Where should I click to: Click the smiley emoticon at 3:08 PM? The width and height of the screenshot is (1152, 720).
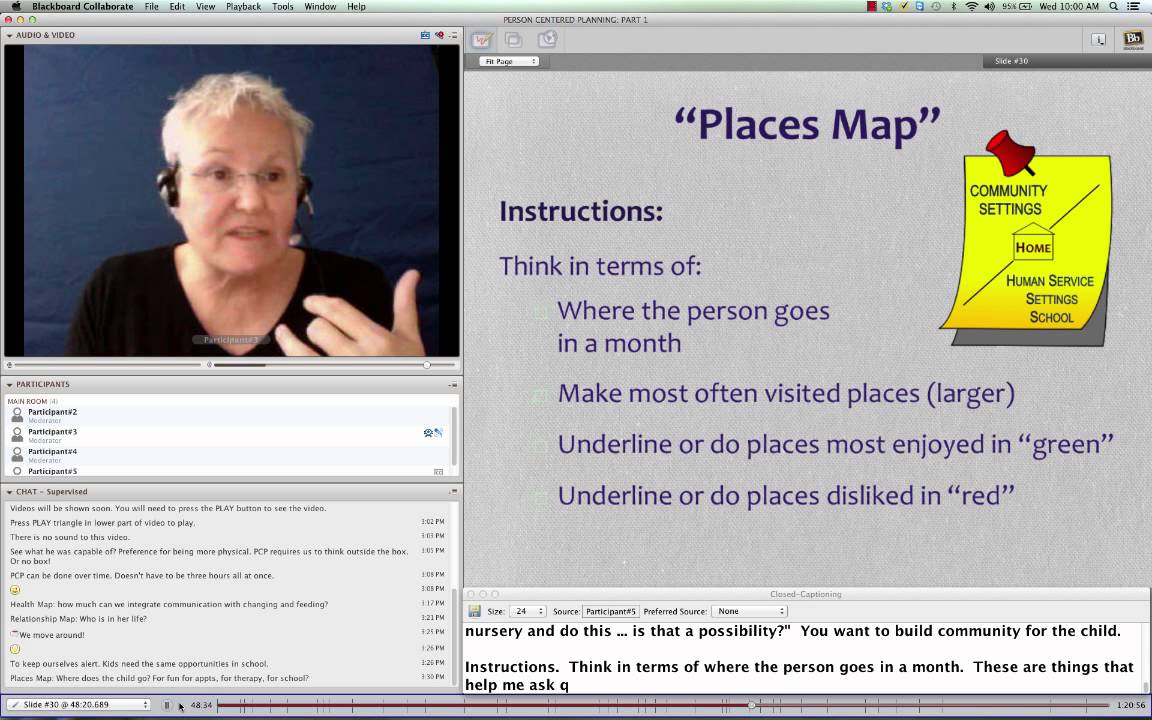(x=15, y=589)
